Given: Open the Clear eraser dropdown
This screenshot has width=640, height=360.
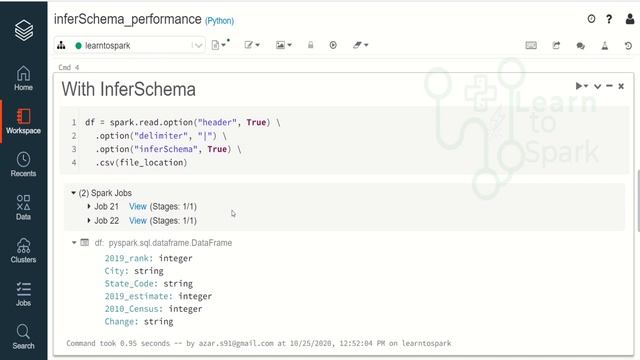Looking at the screenshot, I should (360, 45).
